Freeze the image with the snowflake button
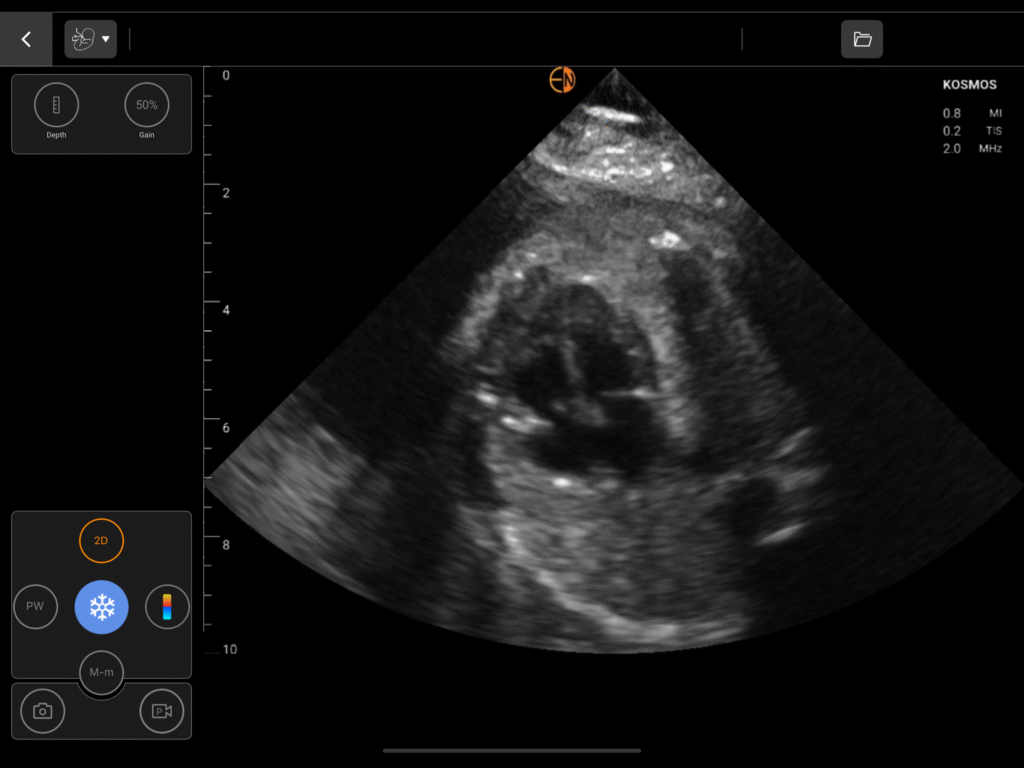Screen dimensions: 1024x768 coord(101,607)
